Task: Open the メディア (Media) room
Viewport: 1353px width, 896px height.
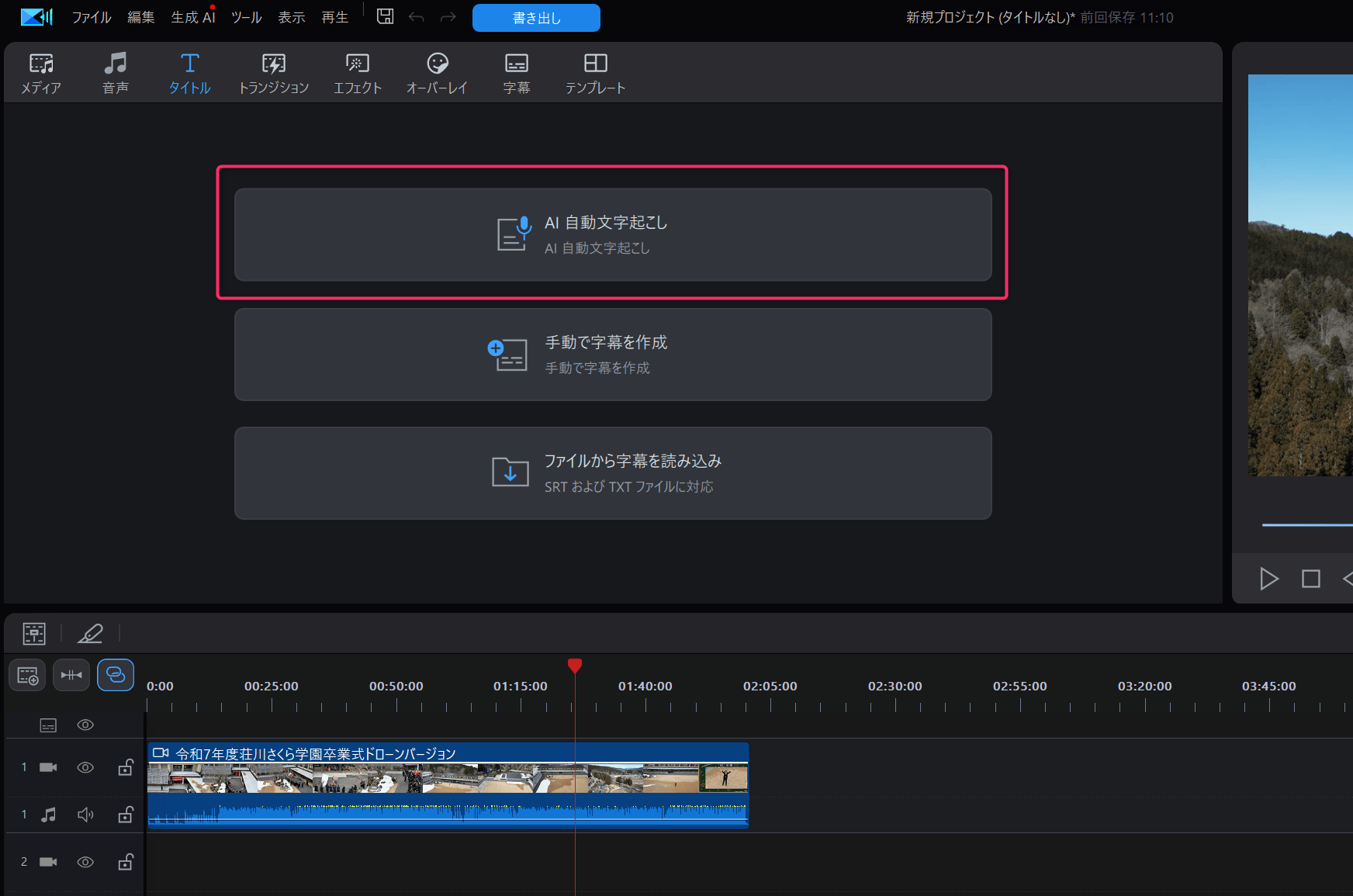Action: (41, 74)
